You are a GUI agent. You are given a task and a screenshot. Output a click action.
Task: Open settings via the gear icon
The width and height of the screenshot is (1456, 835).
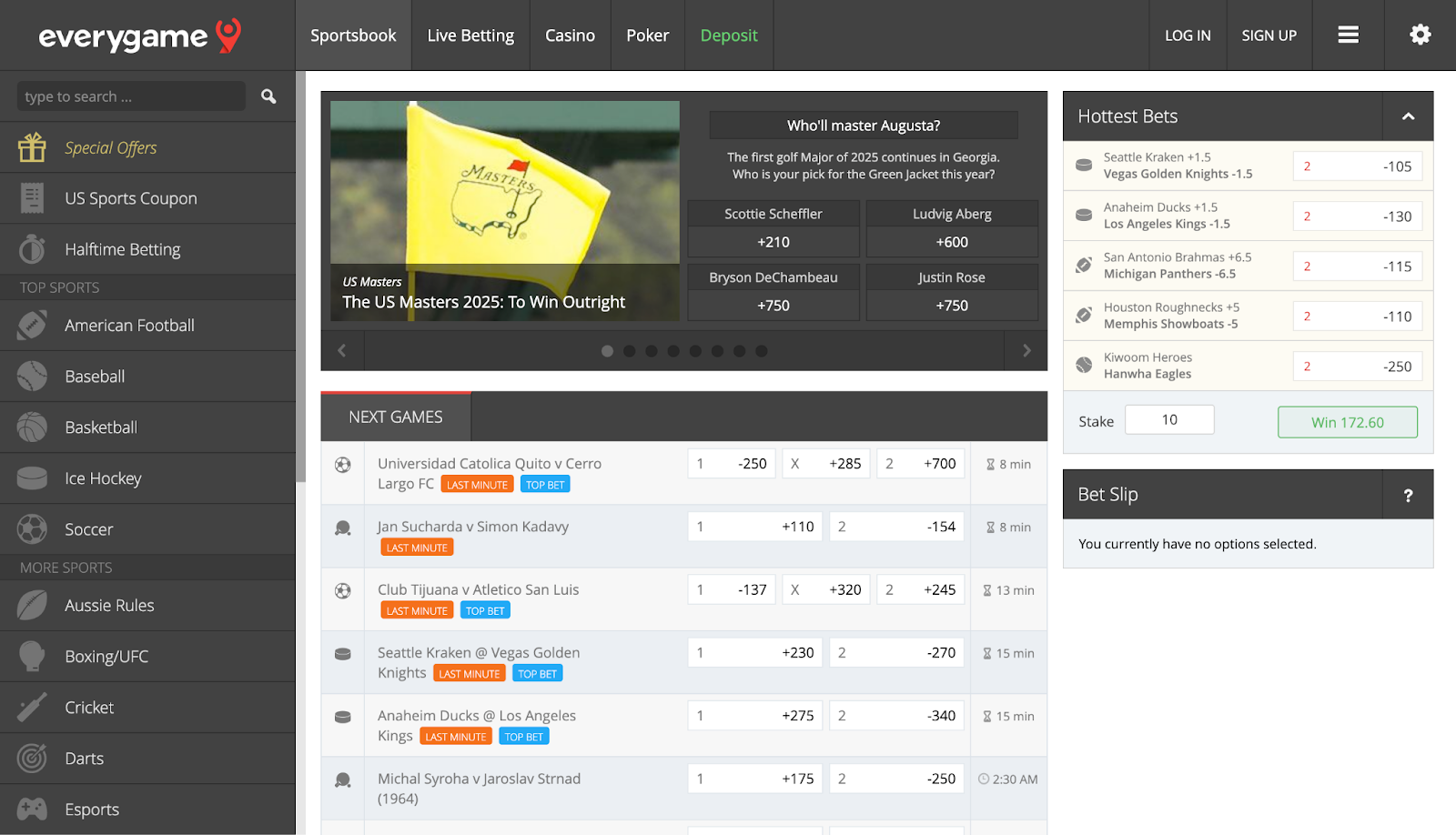pos(1420,35)
